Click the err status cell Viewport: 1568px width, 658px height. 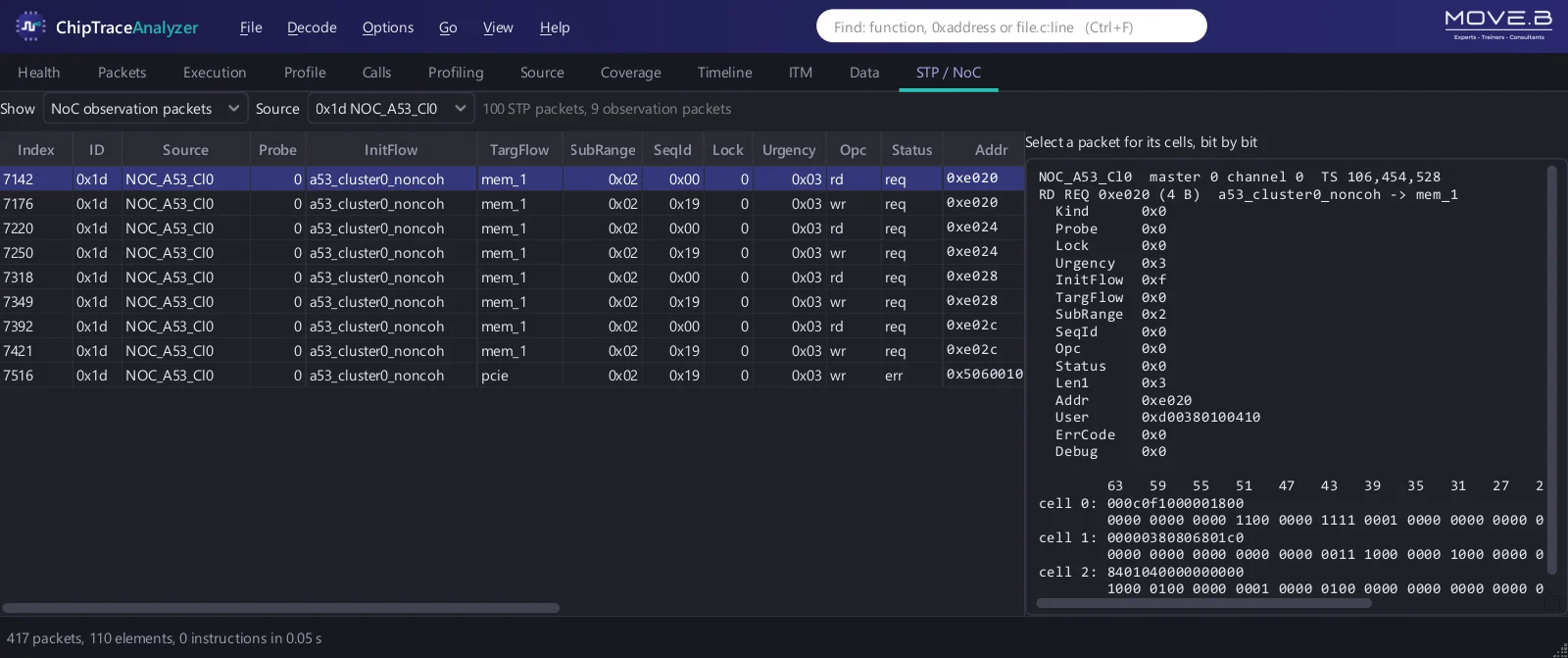tap(912, 376)
